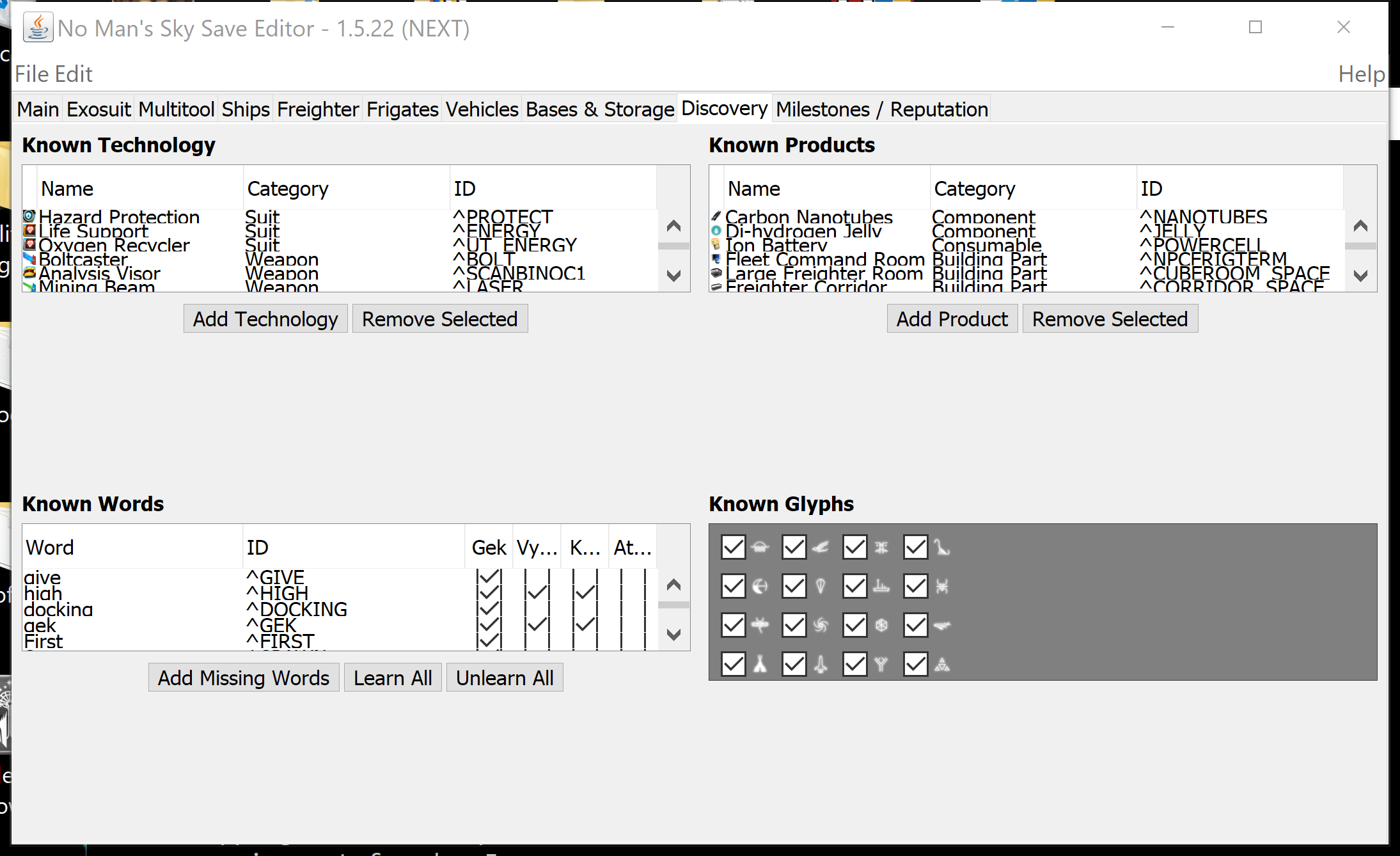Click the bird glyph icon
The width and height of the screenshot is (1400, 856).
821,548
